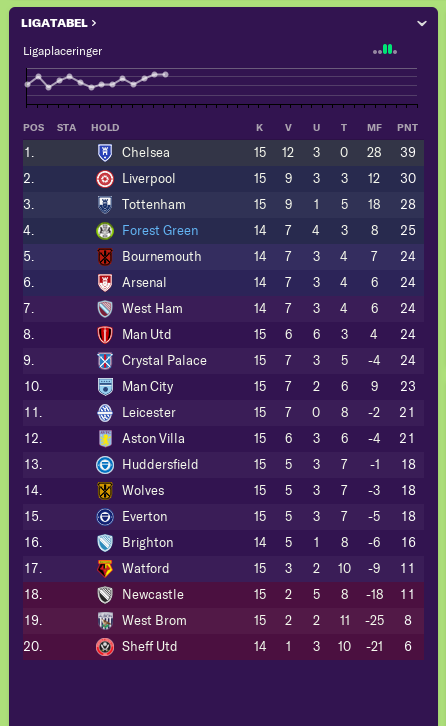Click the Sheff Utd club badge icon
This screenshot has width=446, height=726.
(x=105, y=646)
